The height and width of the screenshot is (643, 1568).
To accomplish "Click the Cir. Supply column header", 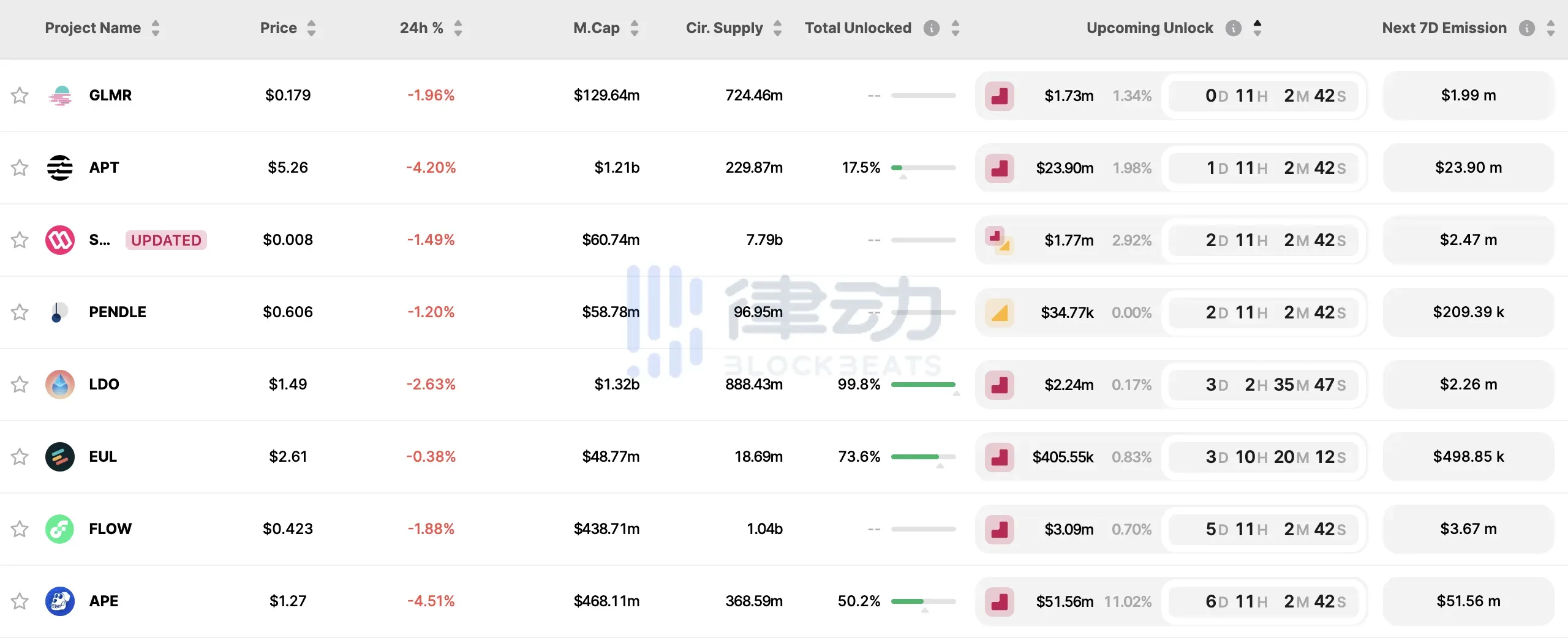I will pos(724,28).
